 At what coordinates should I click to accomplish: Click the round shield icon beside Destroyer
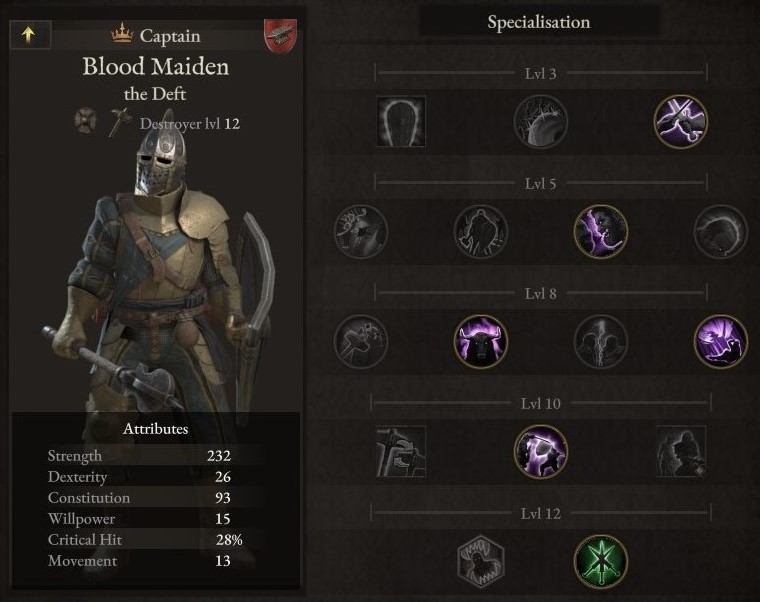coord(85,120)
